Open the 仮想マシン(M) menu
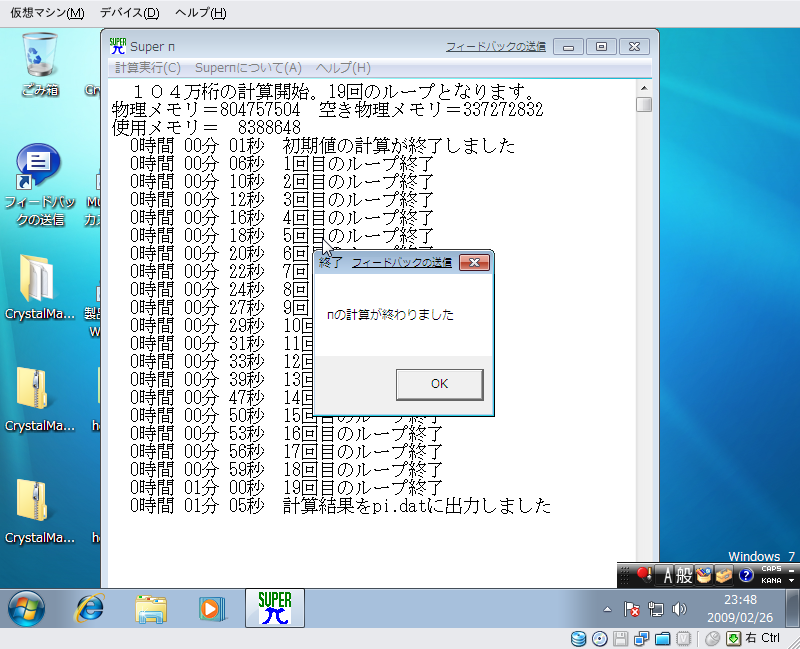Viewport: 800px width, 649px height. pos(47,13)
